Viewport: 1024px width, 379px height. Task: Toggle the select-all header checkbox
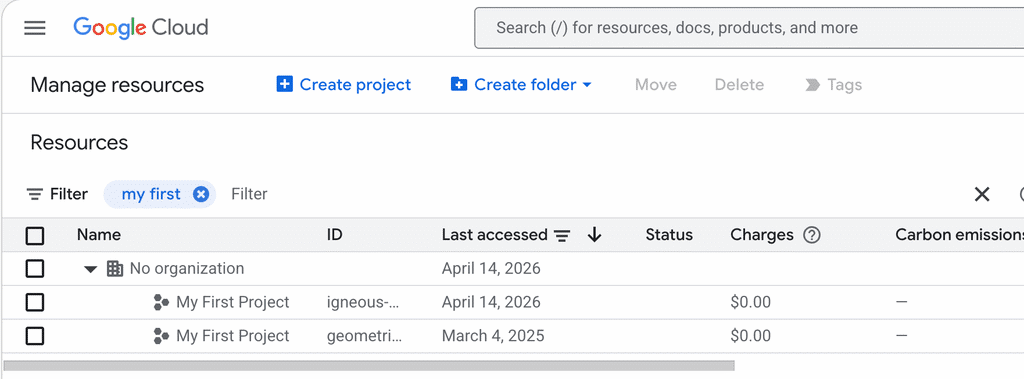[35, 235]
